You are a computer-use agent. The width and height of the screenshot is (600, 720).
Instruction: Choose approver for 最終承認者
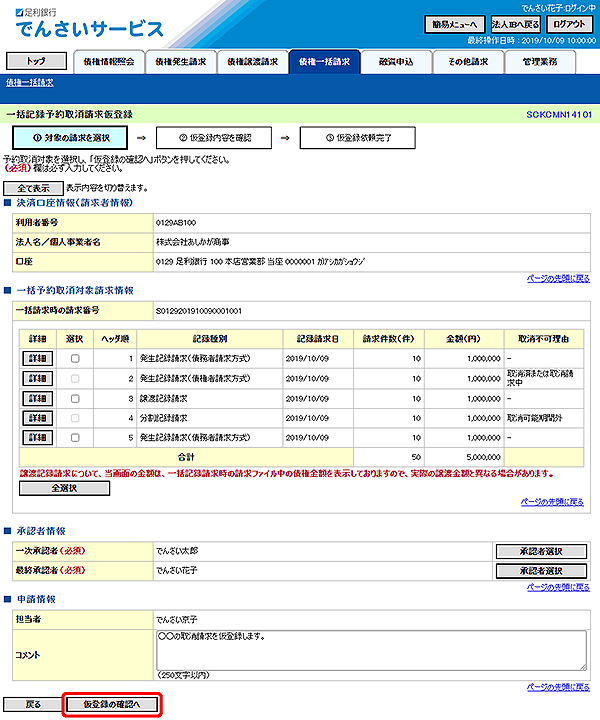click(x=541, y=570)
